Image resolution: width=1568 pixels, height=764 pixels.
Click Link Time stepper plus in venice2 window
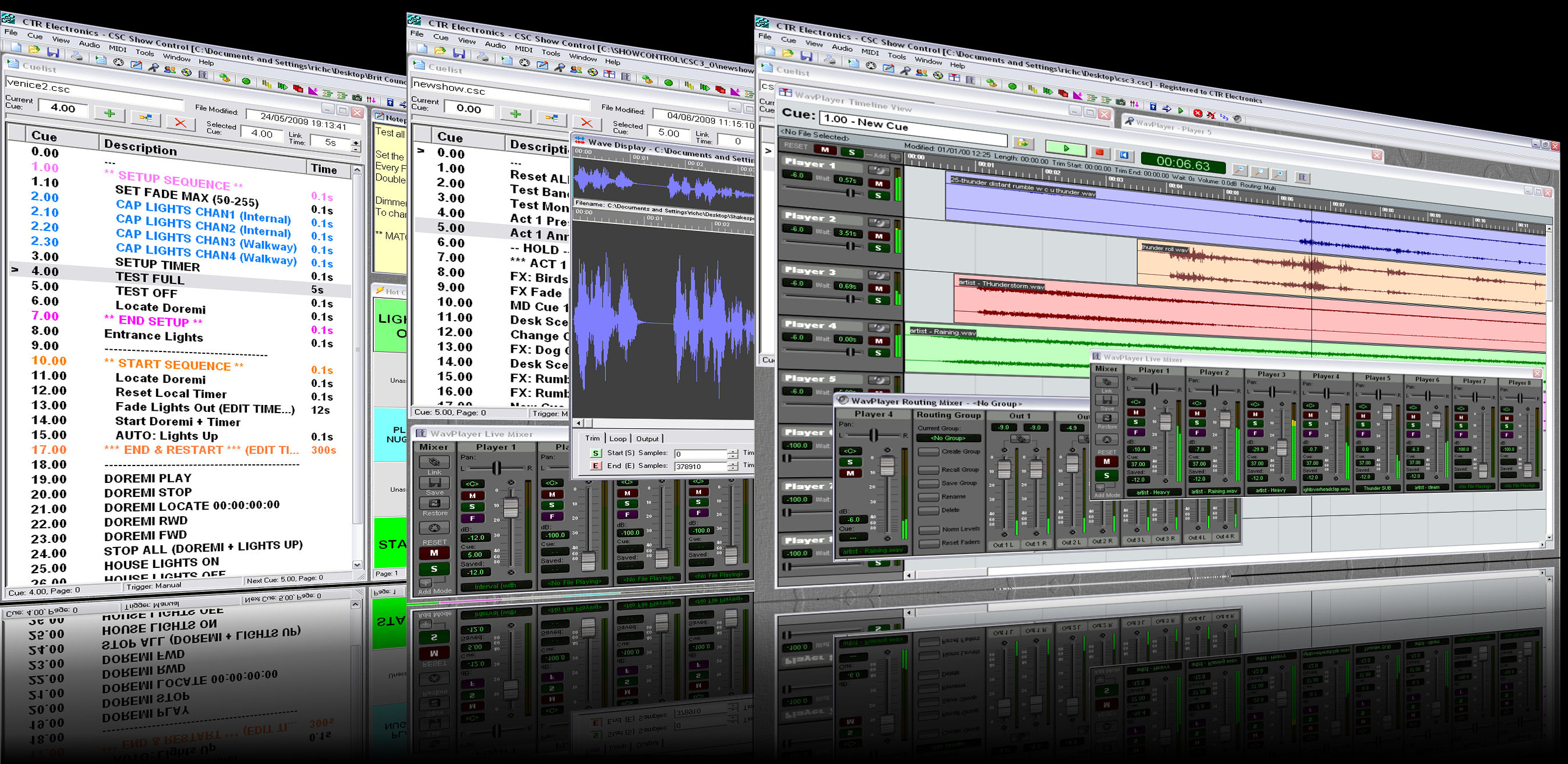[x=356, y=144]
